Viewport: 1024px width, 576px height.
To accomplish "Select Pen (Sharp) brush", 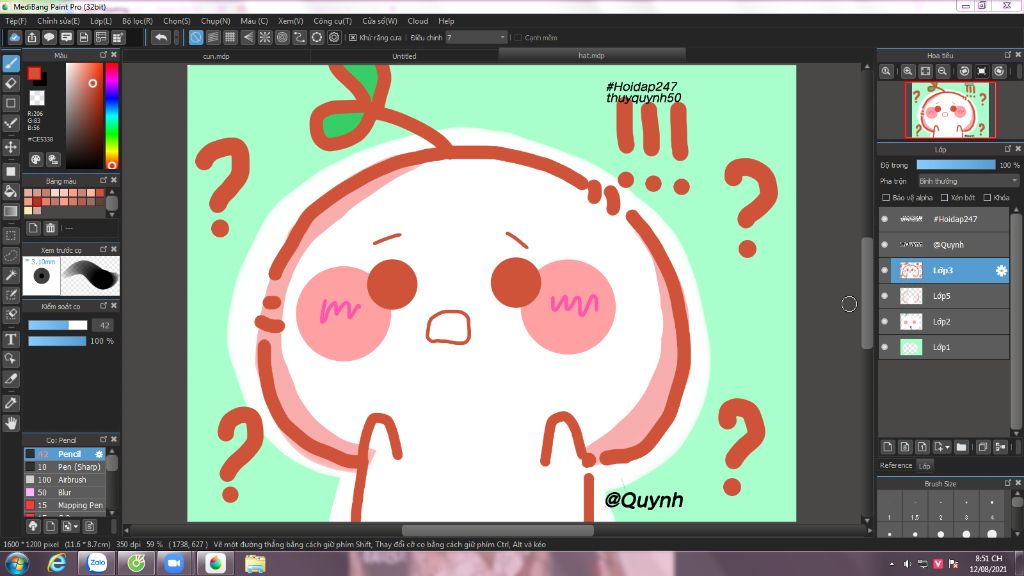I will [x=64, y=467].
